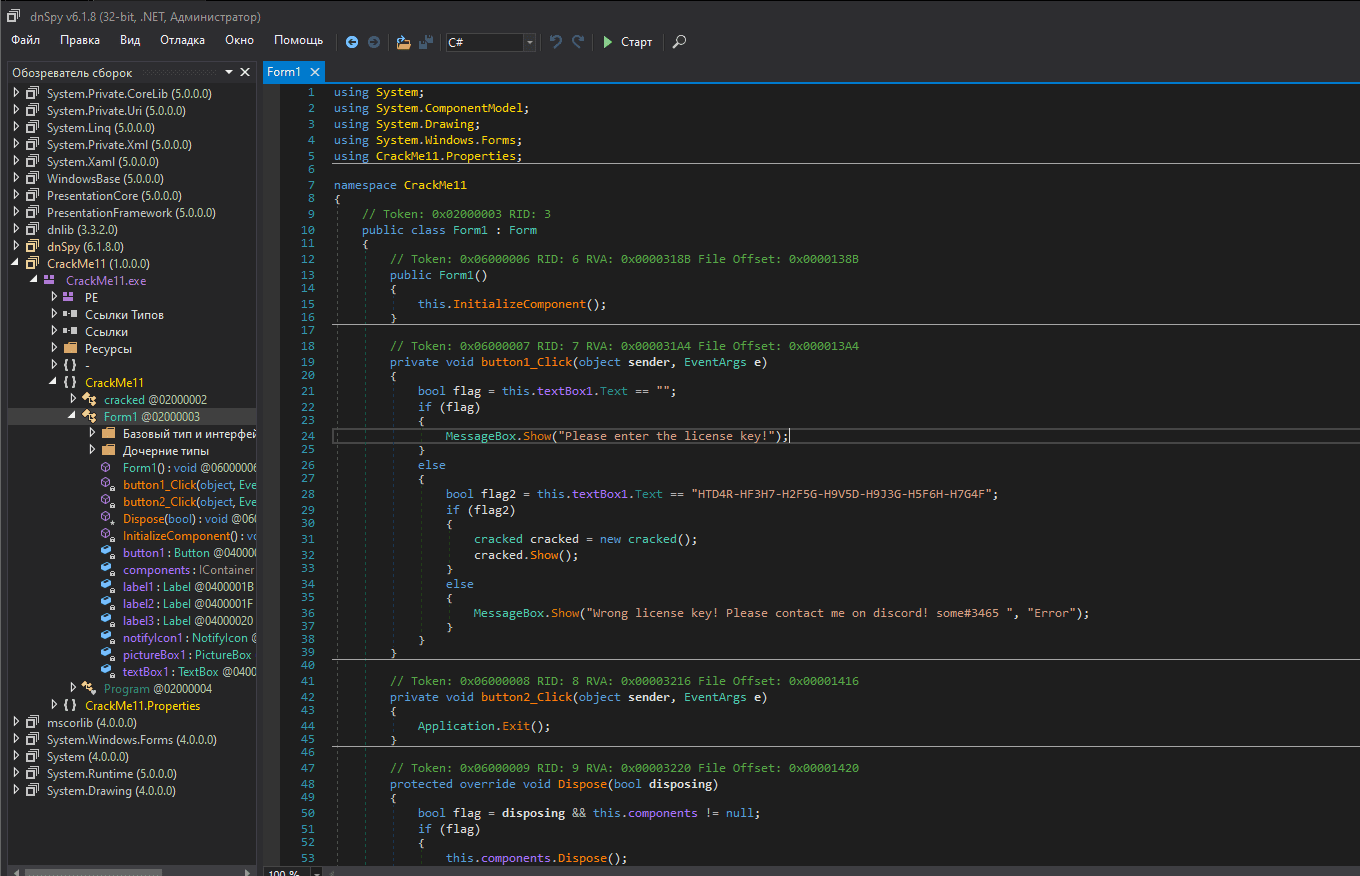
Task: Click the Undo toolbar icon
Action: [556, 42]
